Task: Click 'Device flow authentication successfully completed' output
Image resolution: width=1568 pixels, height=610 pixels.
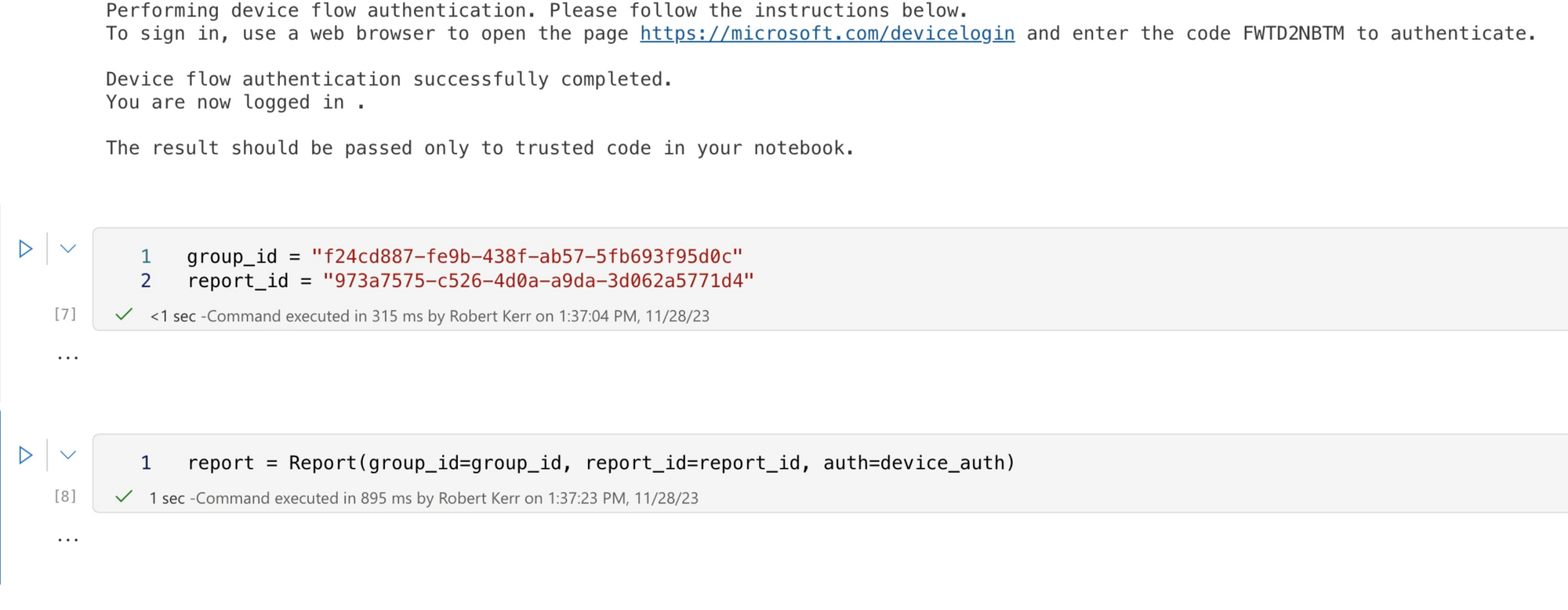Action: [x=389, y=79]
